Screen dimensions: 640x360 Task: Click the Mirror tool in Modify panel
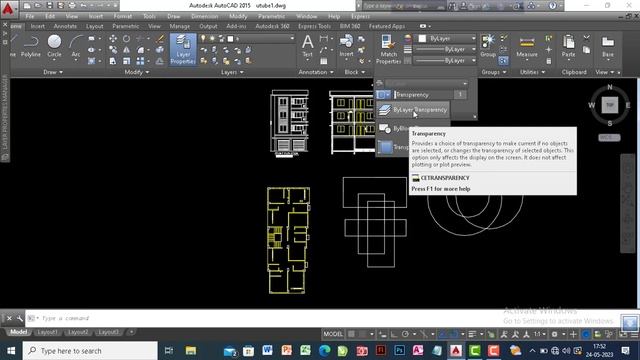tap(127, 50)
